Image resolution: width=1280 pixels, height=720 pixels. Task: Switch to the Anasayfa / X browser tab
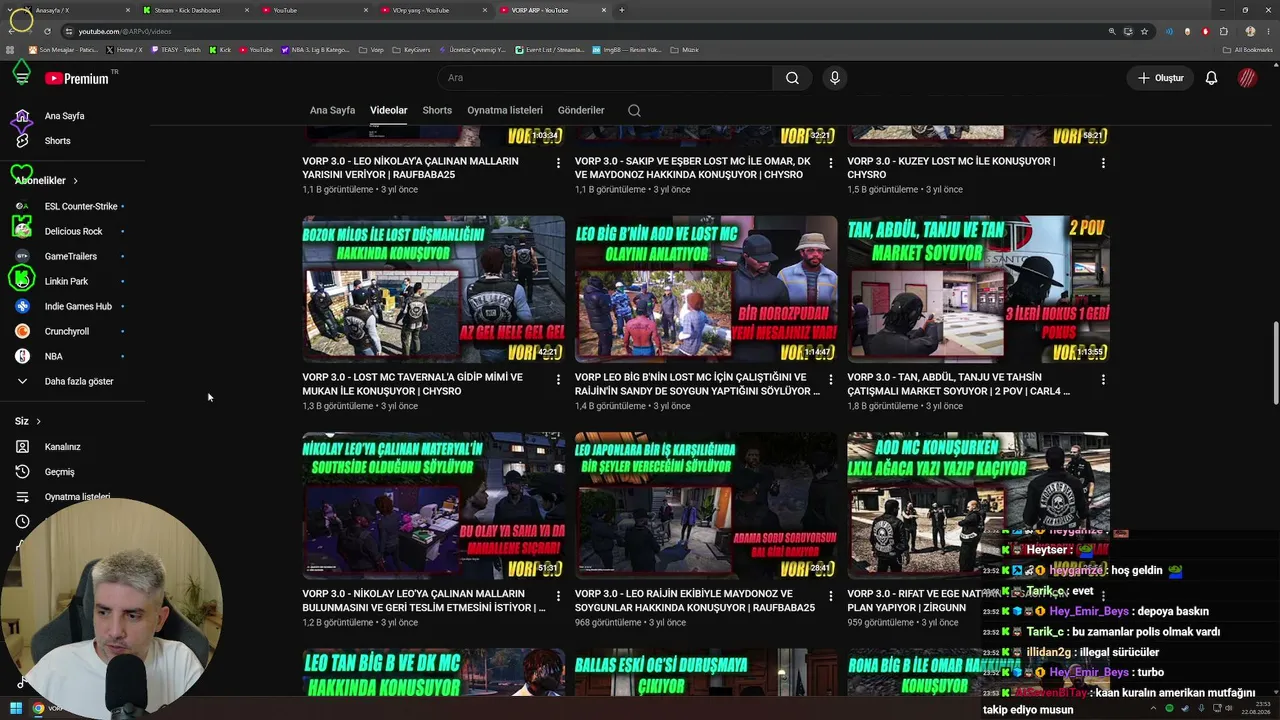pyautogui.click(x=76, y=10)
